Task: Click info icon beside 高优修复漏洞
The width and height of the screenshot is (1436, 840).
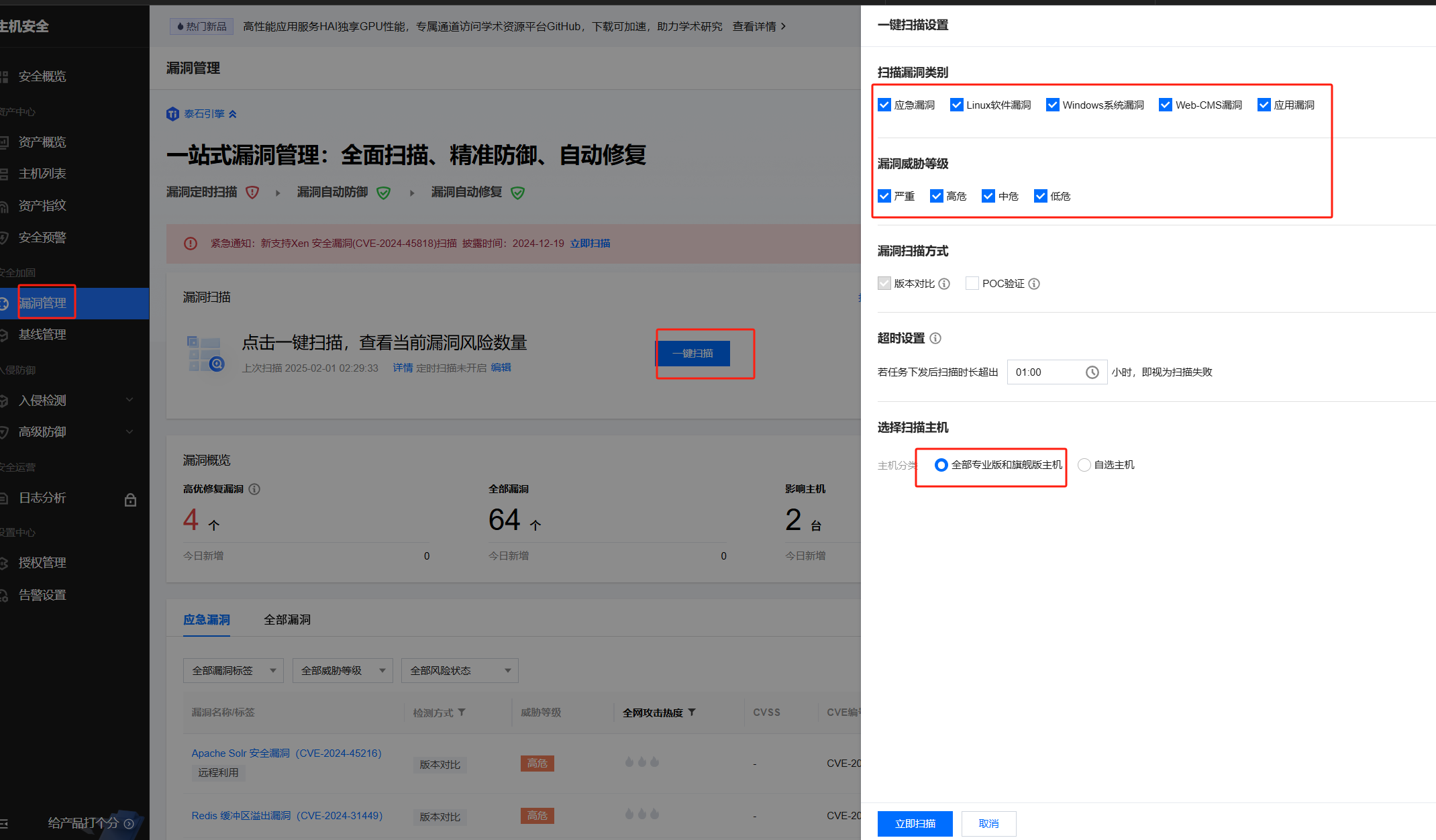Action: coord(254,489)
